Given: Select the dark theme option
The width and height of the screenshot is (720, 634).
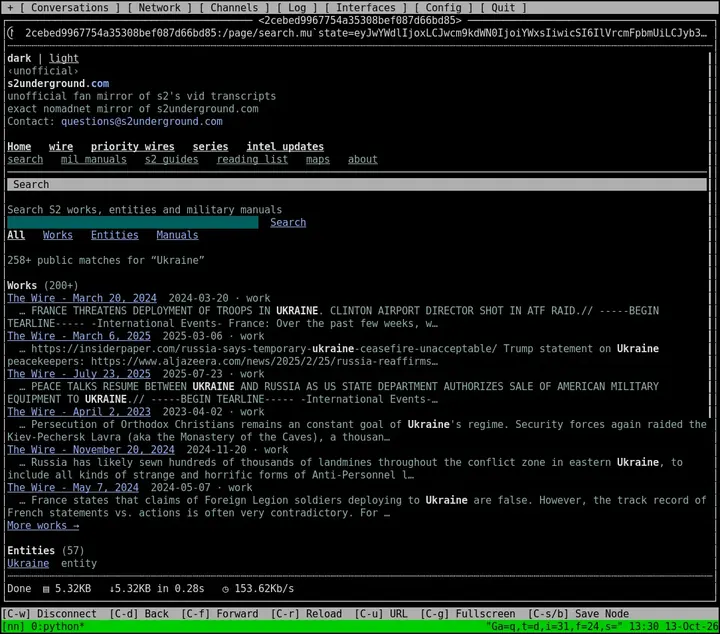Looking at the screenshot, I should pyautogui.click(x=19, y=58).
